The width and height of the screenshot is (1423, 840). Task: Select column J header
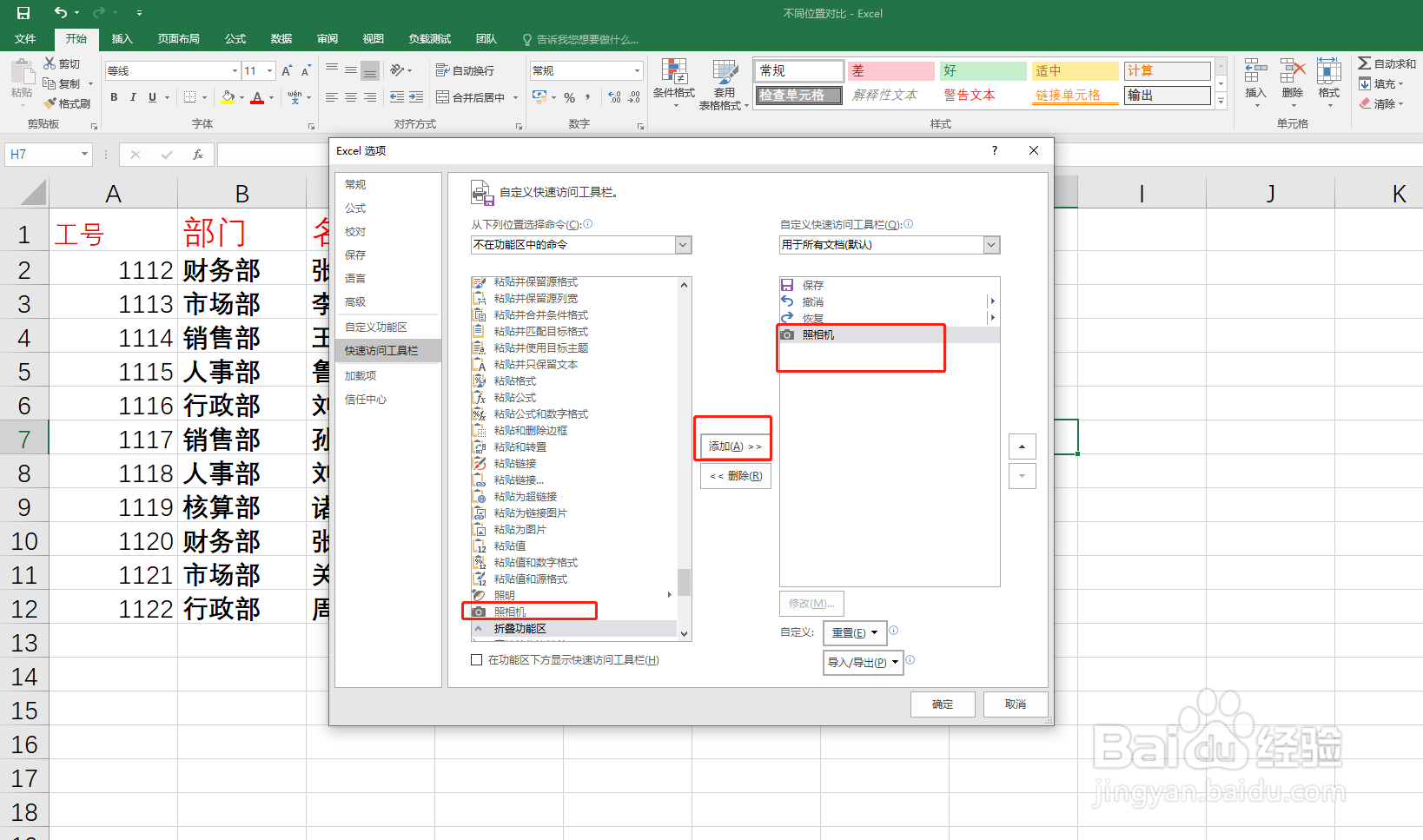(1271, 193)
